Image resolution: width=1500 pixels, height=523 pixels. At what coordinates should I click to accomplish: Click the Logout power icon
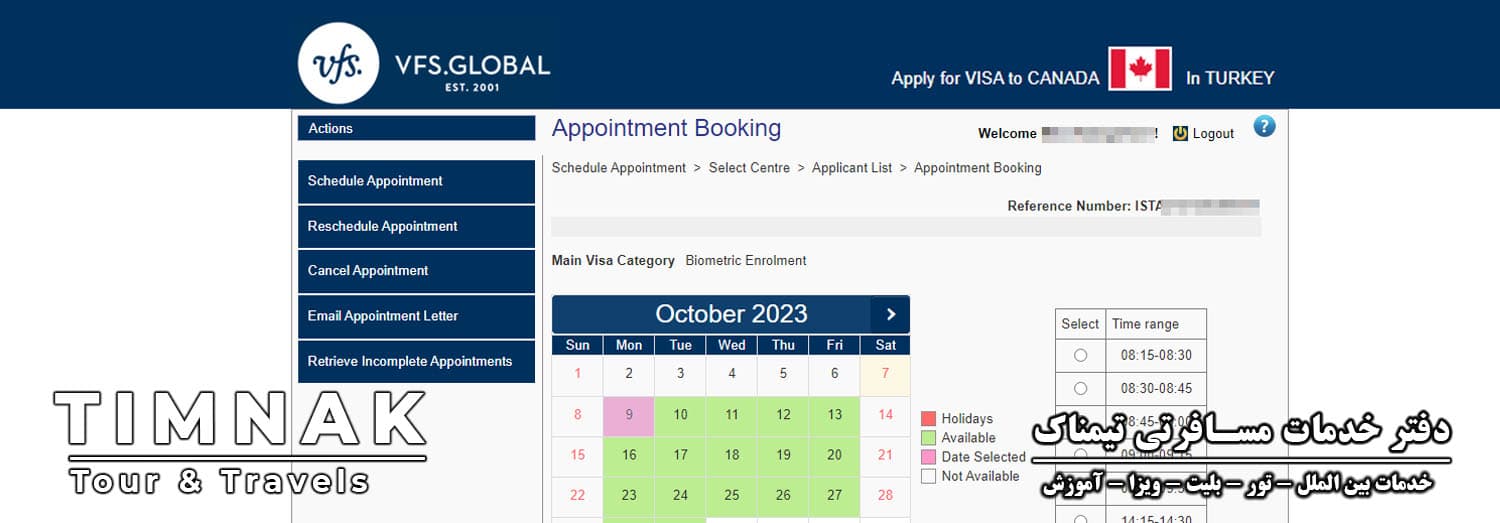[x=1180, y=134]
